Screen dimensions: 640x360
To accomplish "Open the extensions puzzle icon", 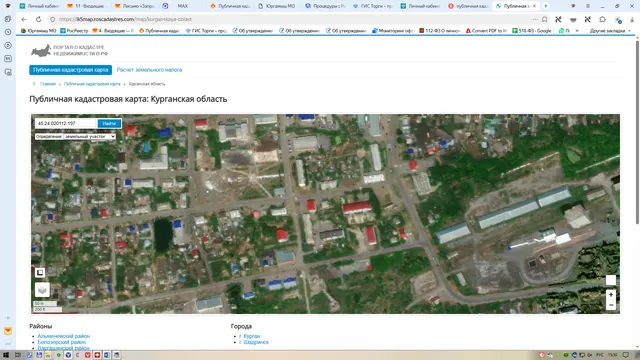I will point(602,19).
